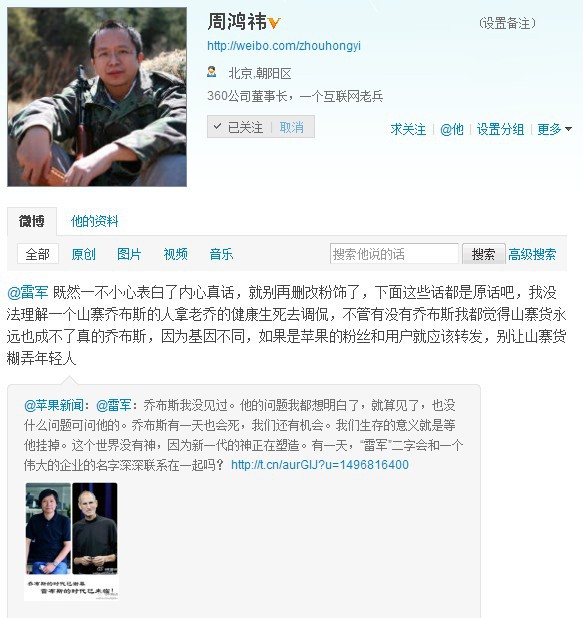Screen dimensions: 583x618
Task: Open the t.cn/aurGlJ short link
Action: point(320,465)
